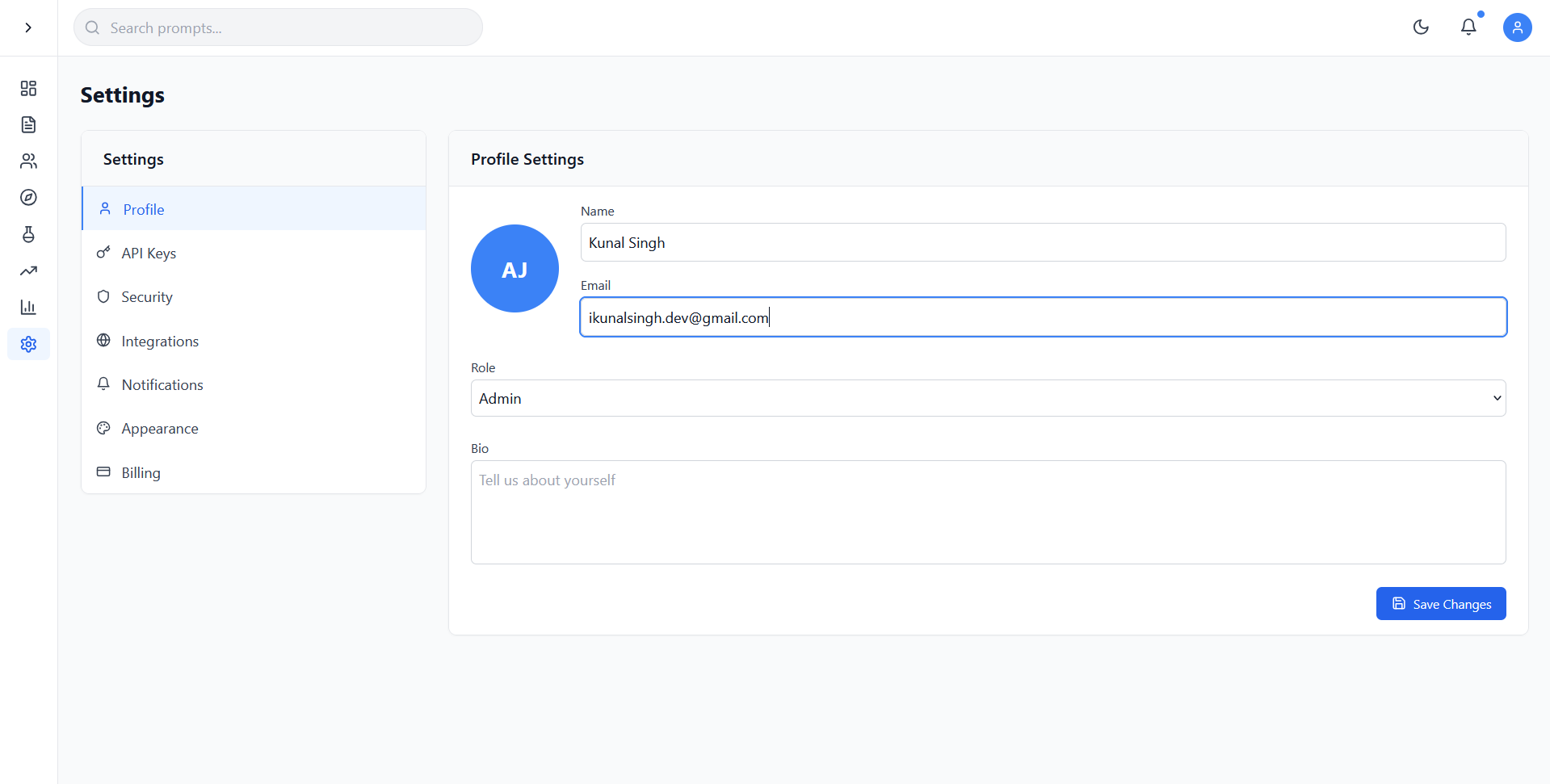
Task: Open the compass explore icon in sidebar
Action: (28, 198)
